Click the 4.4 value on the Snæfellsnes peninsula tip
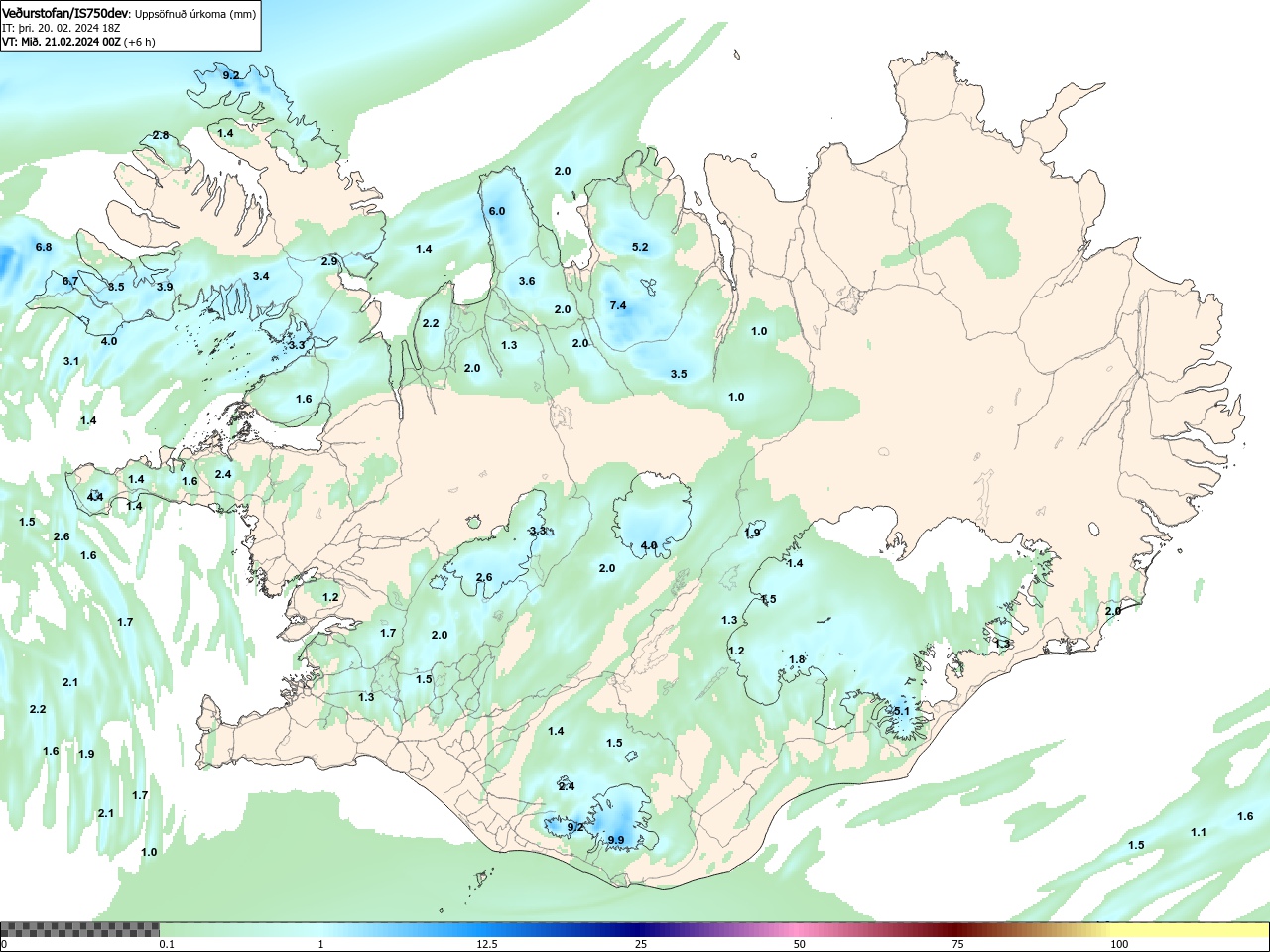Viewport: 1270px width, 952px height. 95,496
